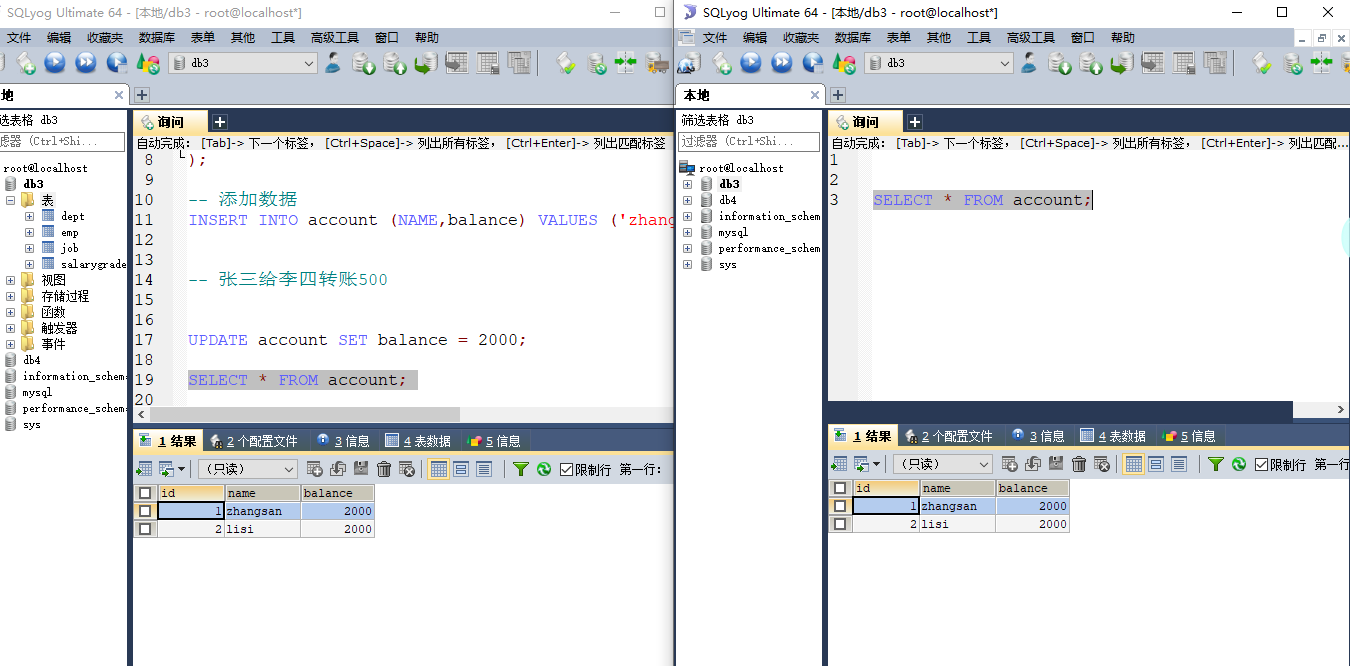Add new query tab beside 询问 in right window

pos(914,122)
